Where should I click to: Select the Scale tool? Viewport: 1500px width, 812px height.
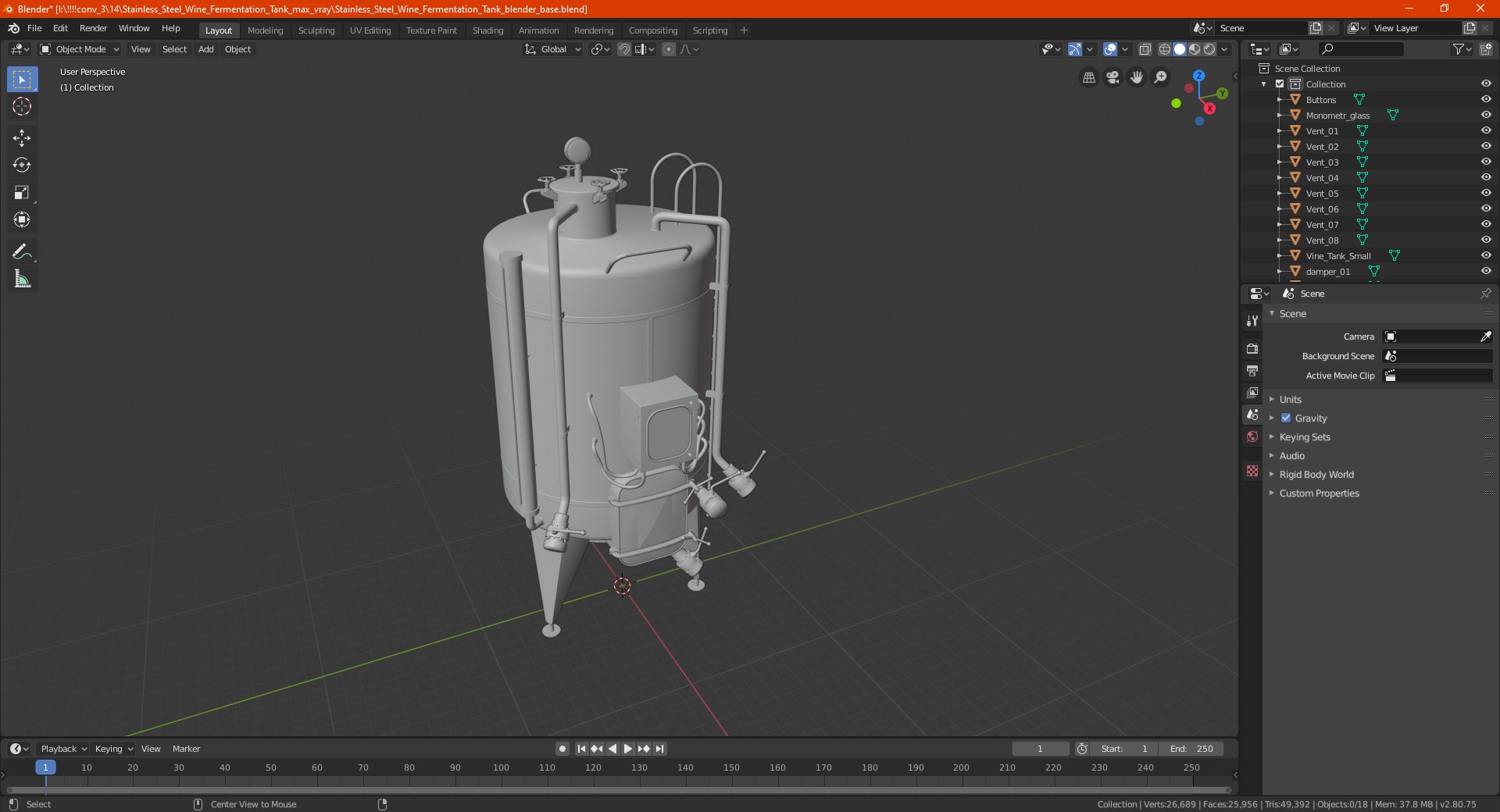(x=22, y=193)
